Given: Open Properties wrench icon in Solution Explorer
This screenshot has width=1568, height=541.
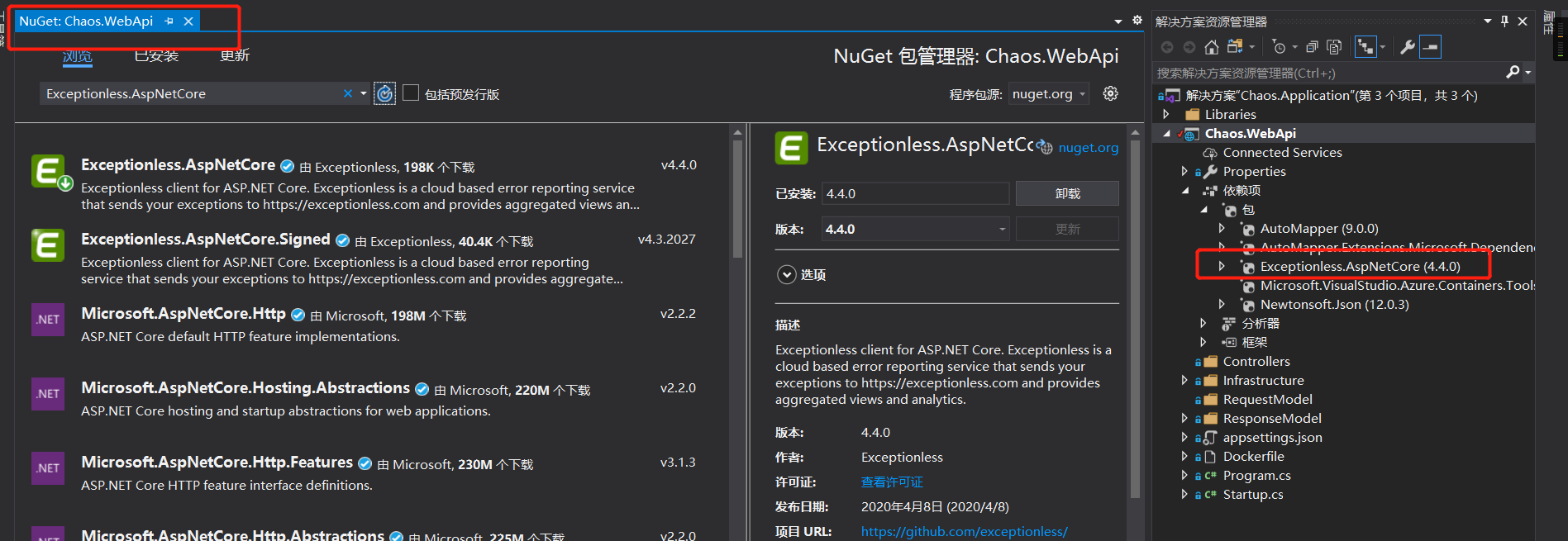Looking at the screenshot, I should (x=1408, y=47).
